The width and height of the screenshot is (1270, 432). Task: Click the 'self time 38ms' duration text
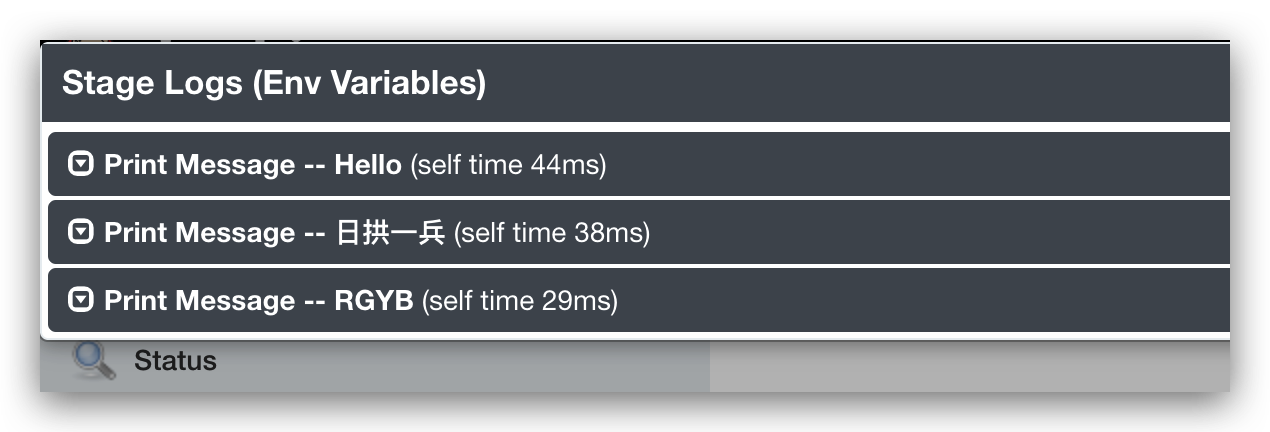[x=552, y=232]
